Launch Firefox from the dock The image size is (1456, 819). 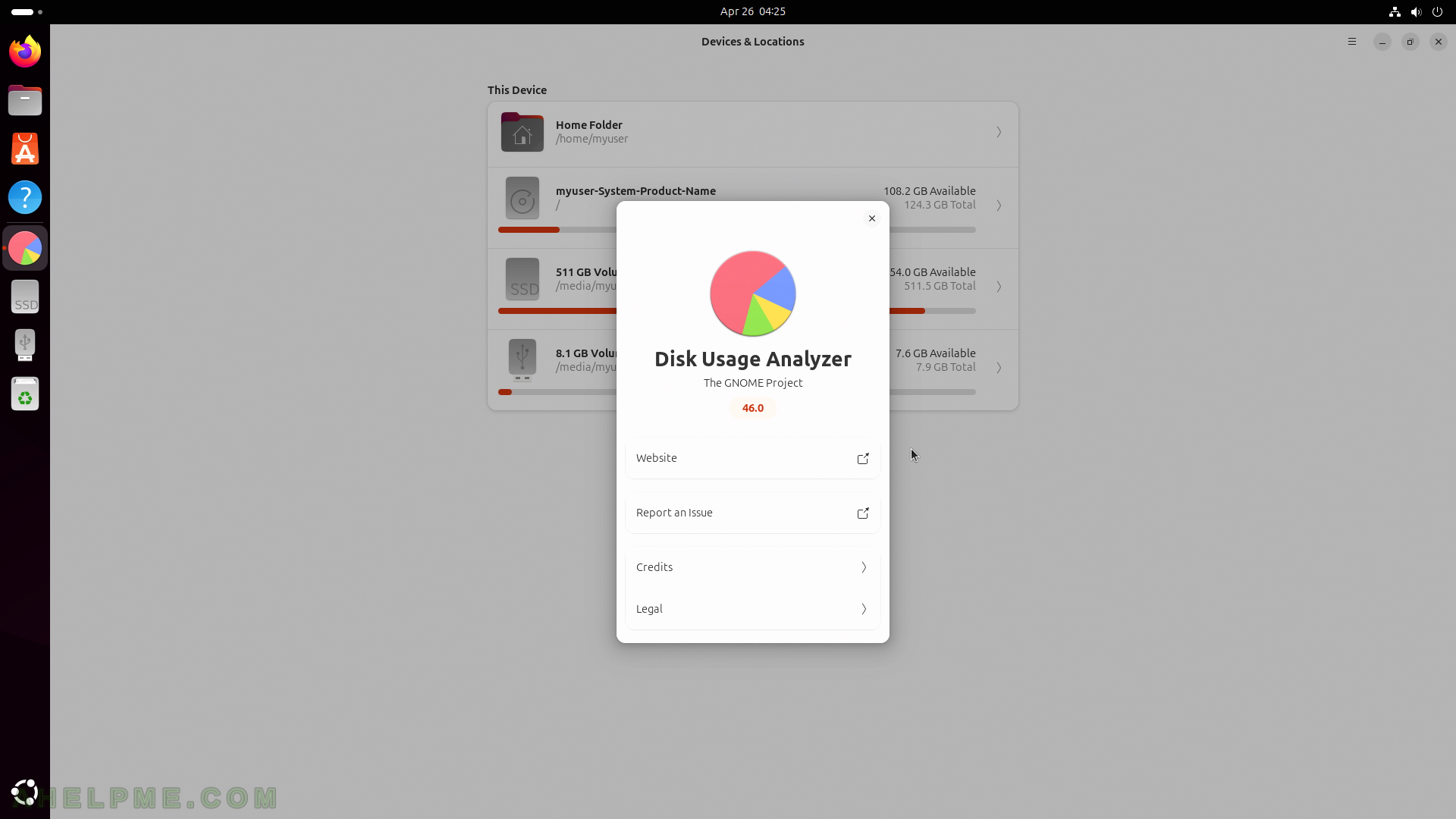coord(25,52)
